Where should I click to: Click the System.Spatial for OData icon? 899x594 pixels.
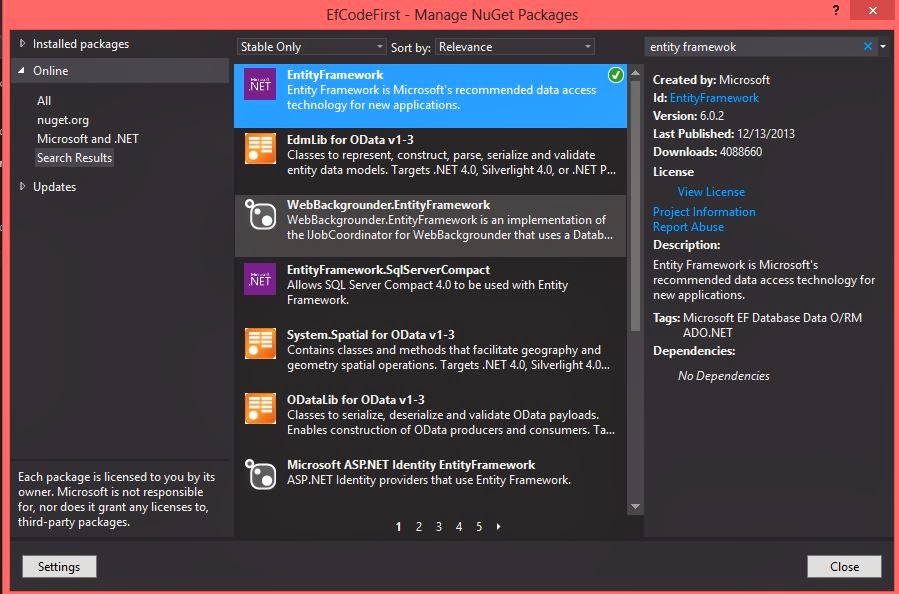pyautogui.click(x=260, y=343)
